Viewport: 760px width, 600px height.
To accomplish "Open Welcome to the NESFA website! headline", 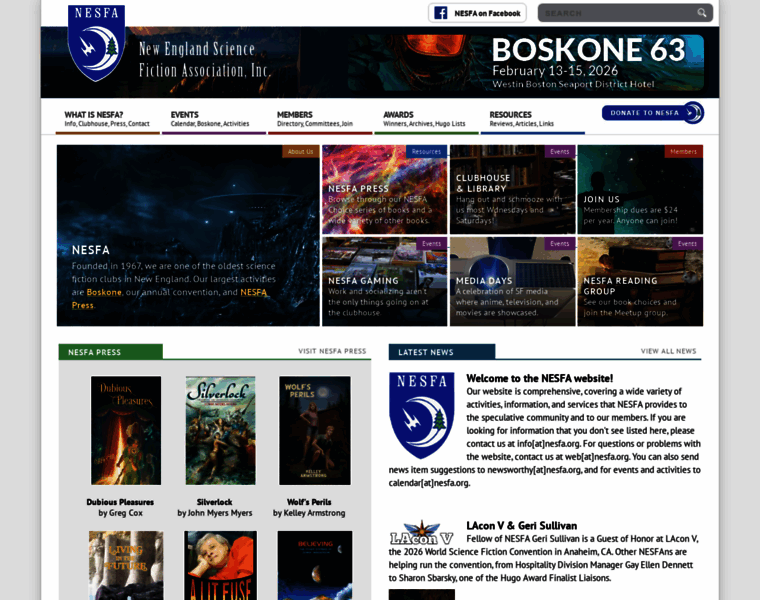I will (x=539, y=378).
